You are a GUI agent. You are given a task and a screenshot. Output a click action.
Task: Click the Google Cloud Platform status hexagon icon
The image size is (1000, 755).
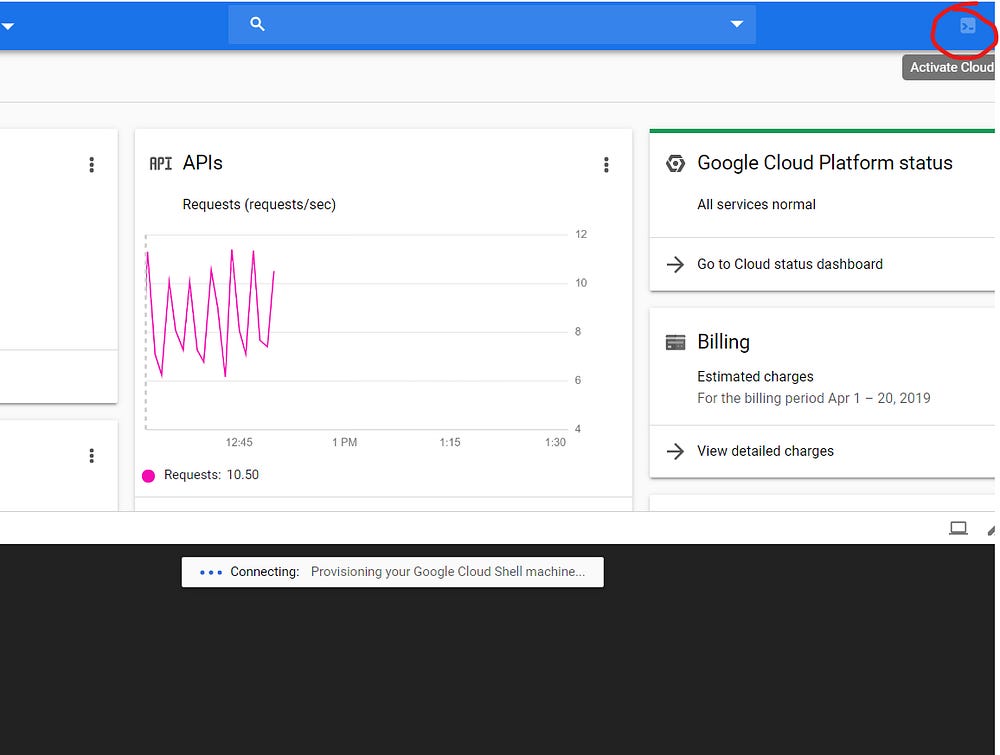(x=675, y=164)
